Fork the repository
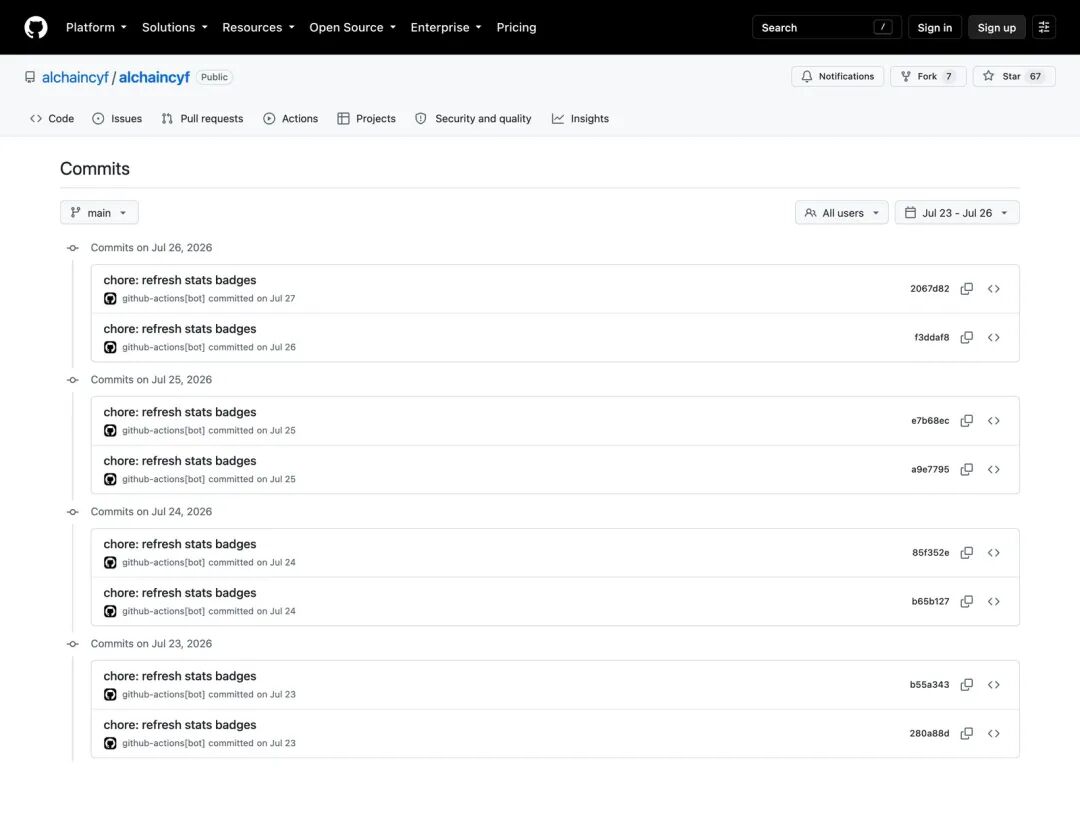This screenshot has height=825, width=1080. [x=928, y=76]
